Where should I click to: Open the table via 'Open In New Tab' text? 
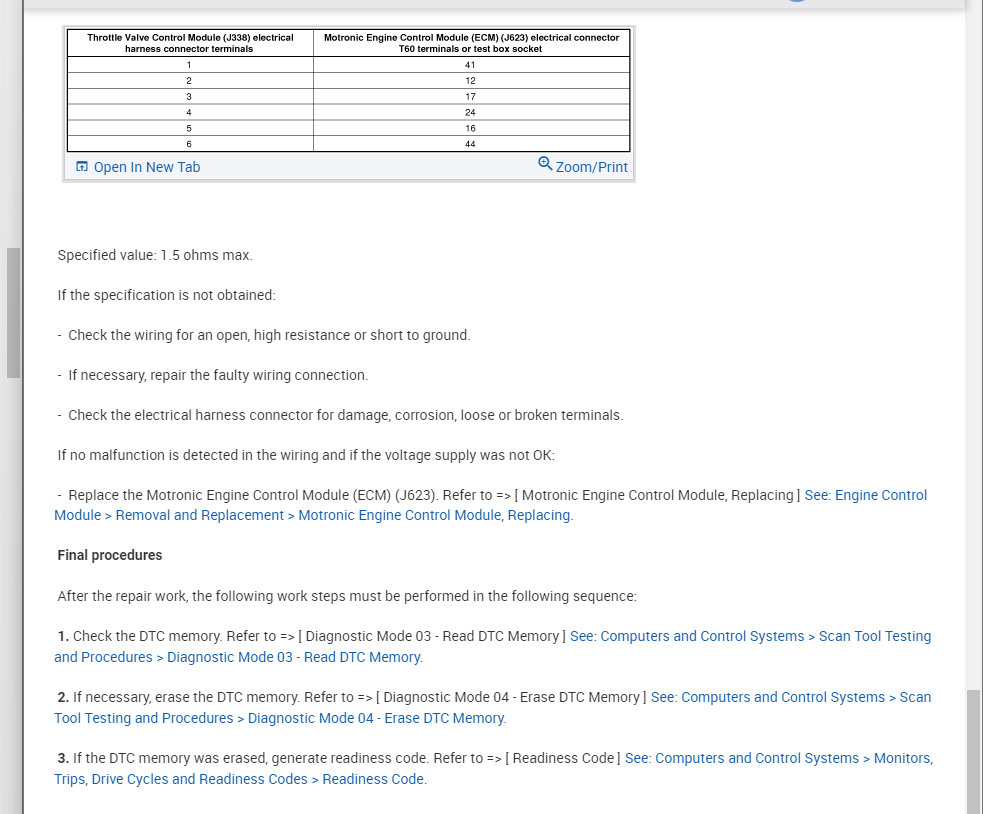point(146,167)
